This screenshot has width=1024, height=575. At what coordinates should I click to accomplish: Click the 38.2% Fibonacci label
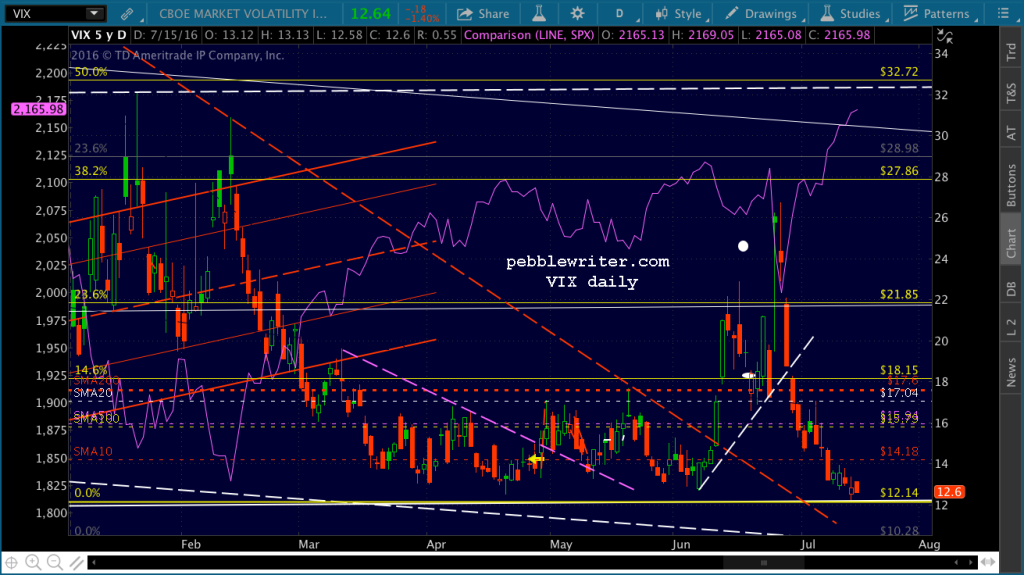[91, 171]
